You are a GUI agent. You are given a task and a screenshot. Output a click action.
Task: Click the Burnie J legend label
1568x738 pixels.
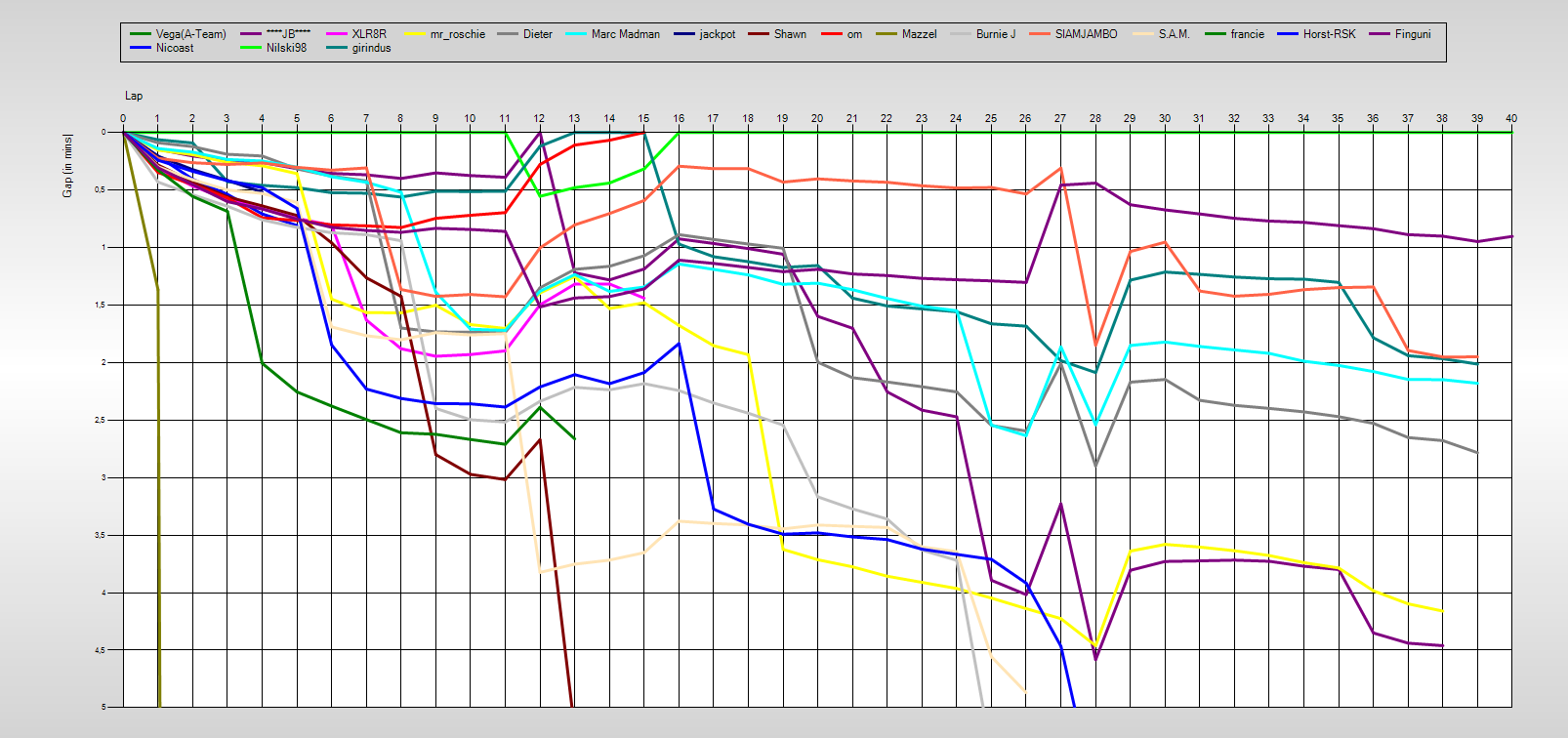pyautogui.click(x=995, y=34)
